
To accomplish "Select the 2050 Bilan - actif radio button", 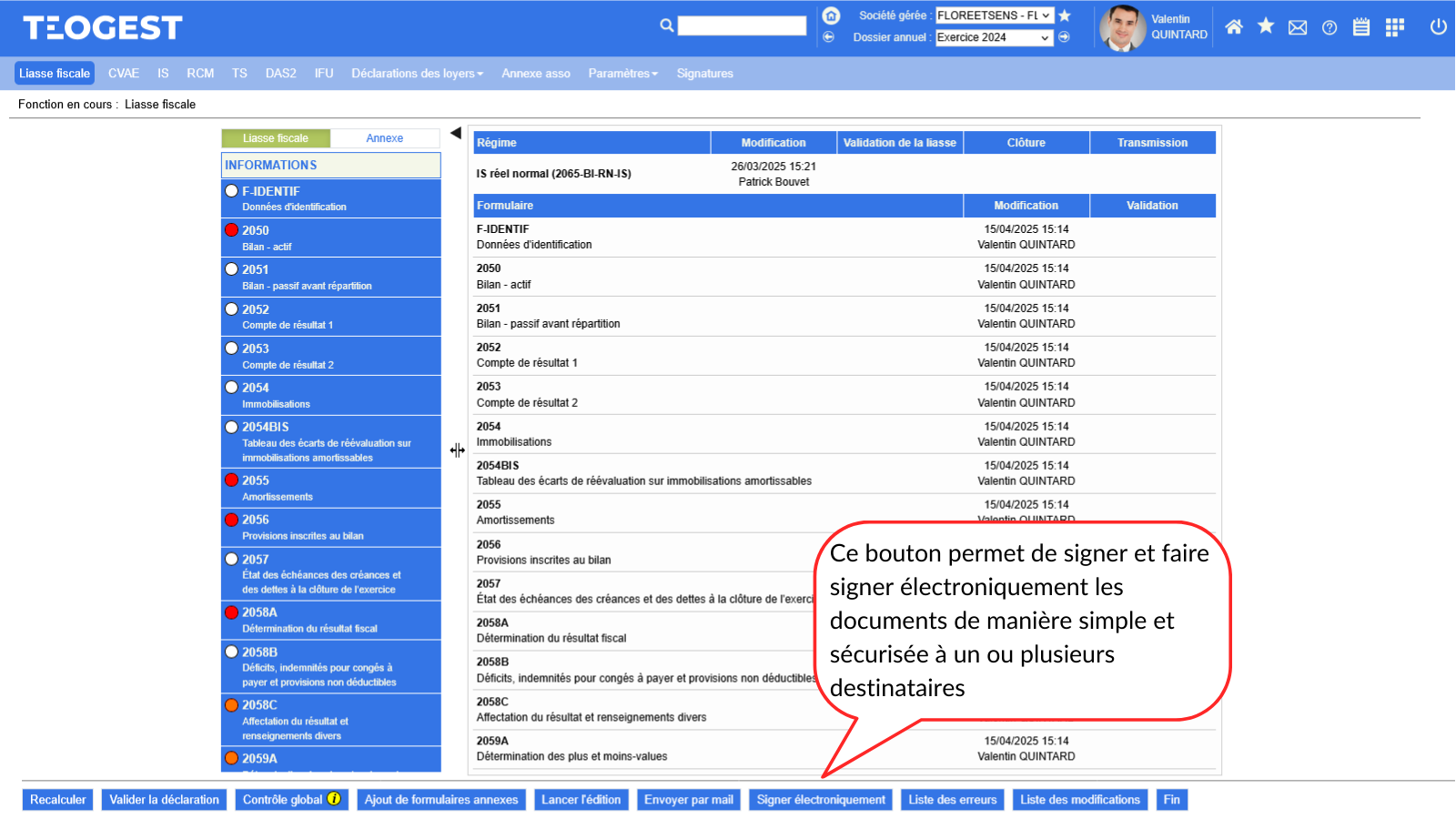I will tap(232, 230).
